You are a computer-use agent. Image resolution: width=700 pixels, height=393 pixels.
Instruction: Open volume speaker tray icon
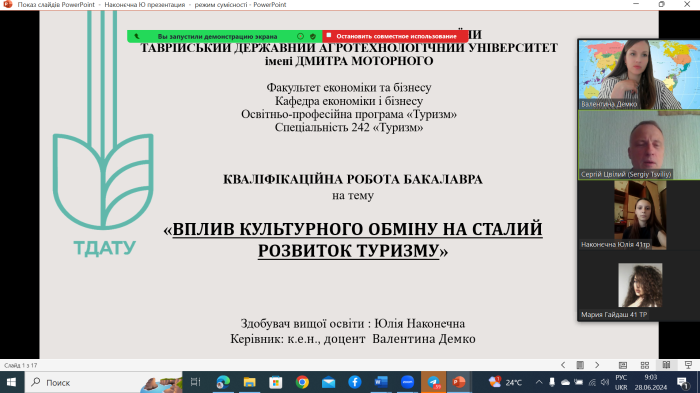coord(605,382)
